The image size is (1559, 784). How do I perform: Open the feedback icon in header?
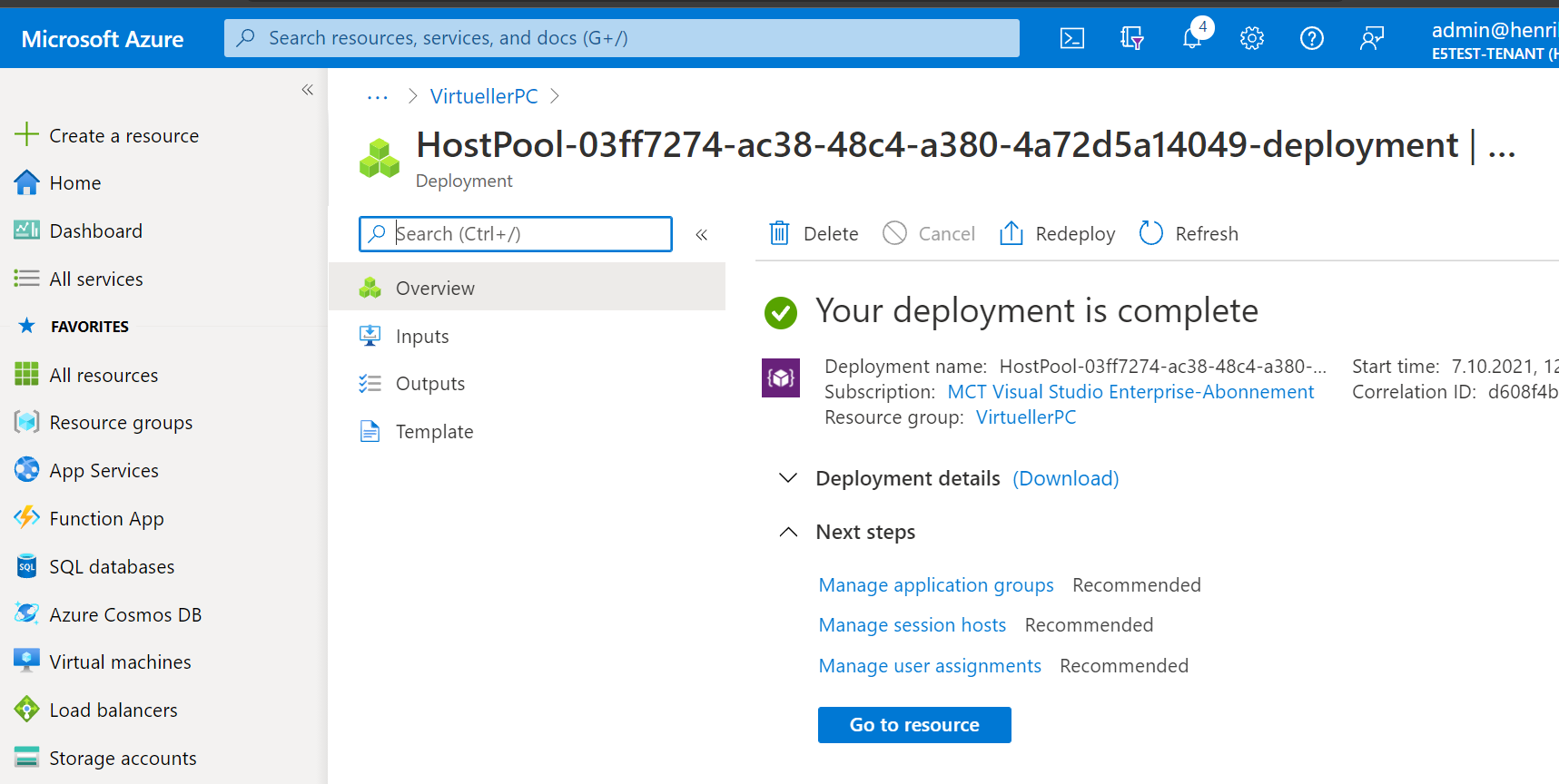[x=1371, y=38]
